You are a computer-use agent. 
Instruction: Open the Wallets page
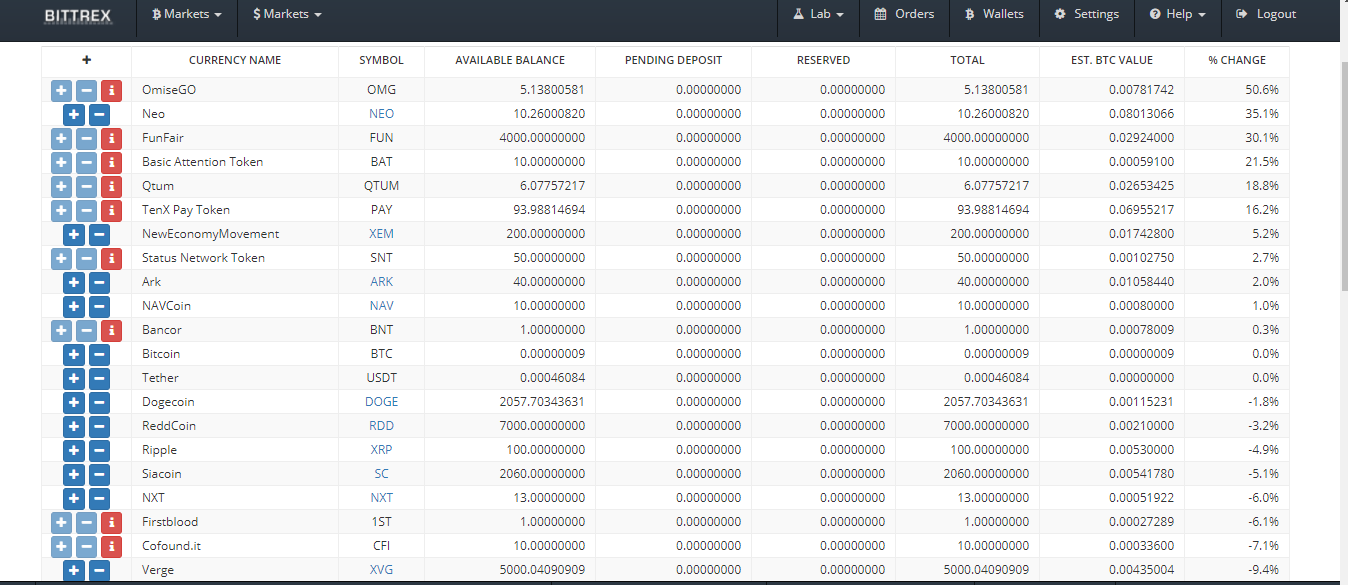[x=994, y=15]
